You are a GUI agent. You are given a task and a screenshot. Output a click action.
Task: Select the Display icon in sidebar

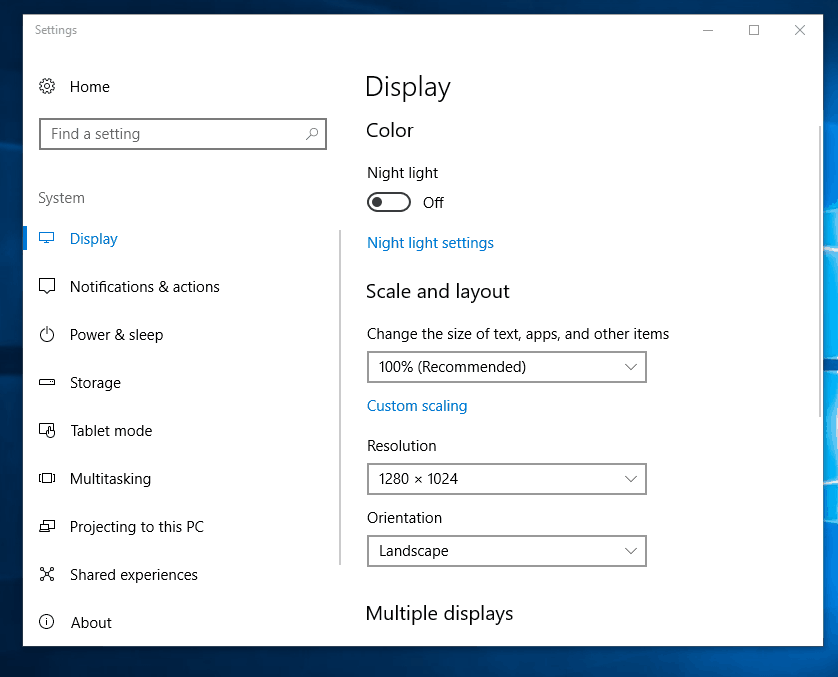pyautogui.click(x=47, y=239)
